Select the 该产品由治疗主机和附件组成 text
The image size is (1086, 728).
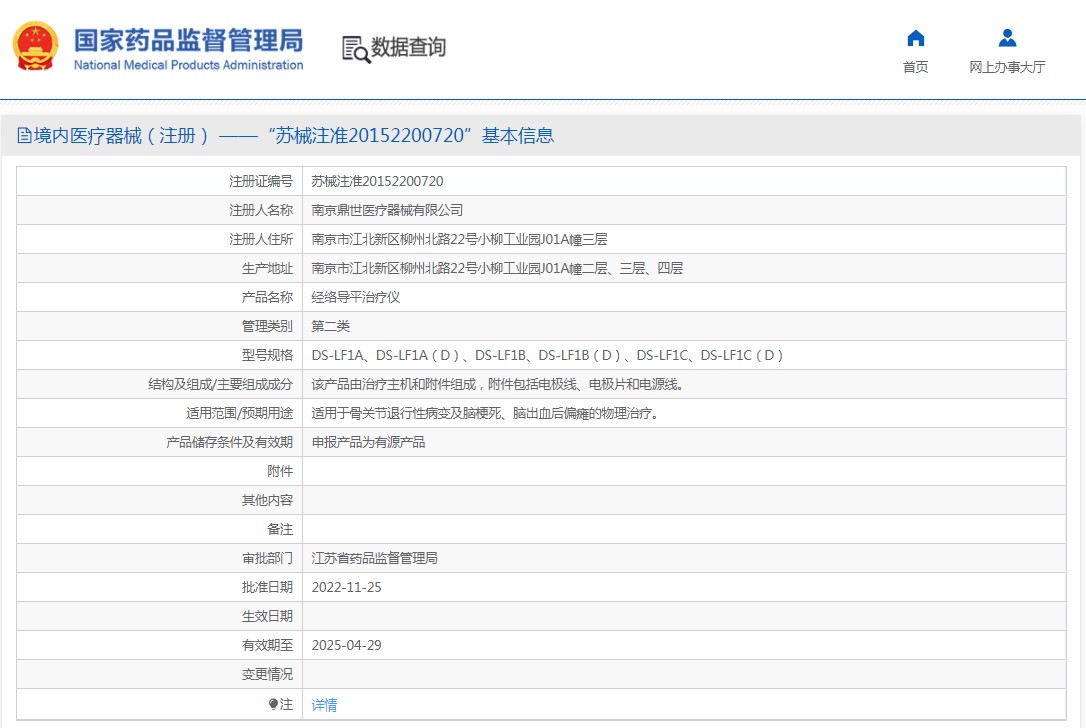click(x=497, y=384)
